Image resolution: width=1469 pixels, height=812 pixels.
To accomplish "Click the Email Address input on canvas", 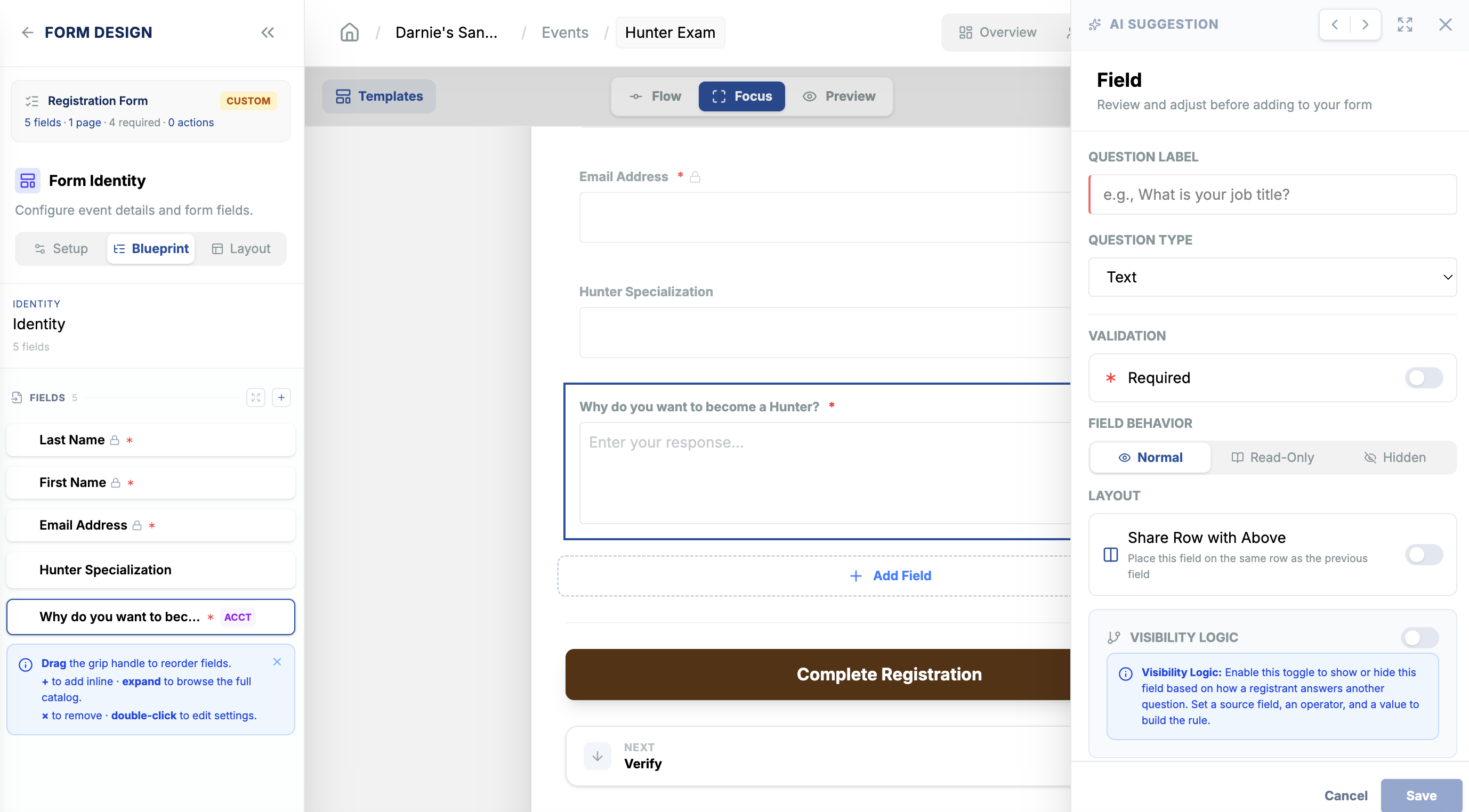I will coord(825,217).
